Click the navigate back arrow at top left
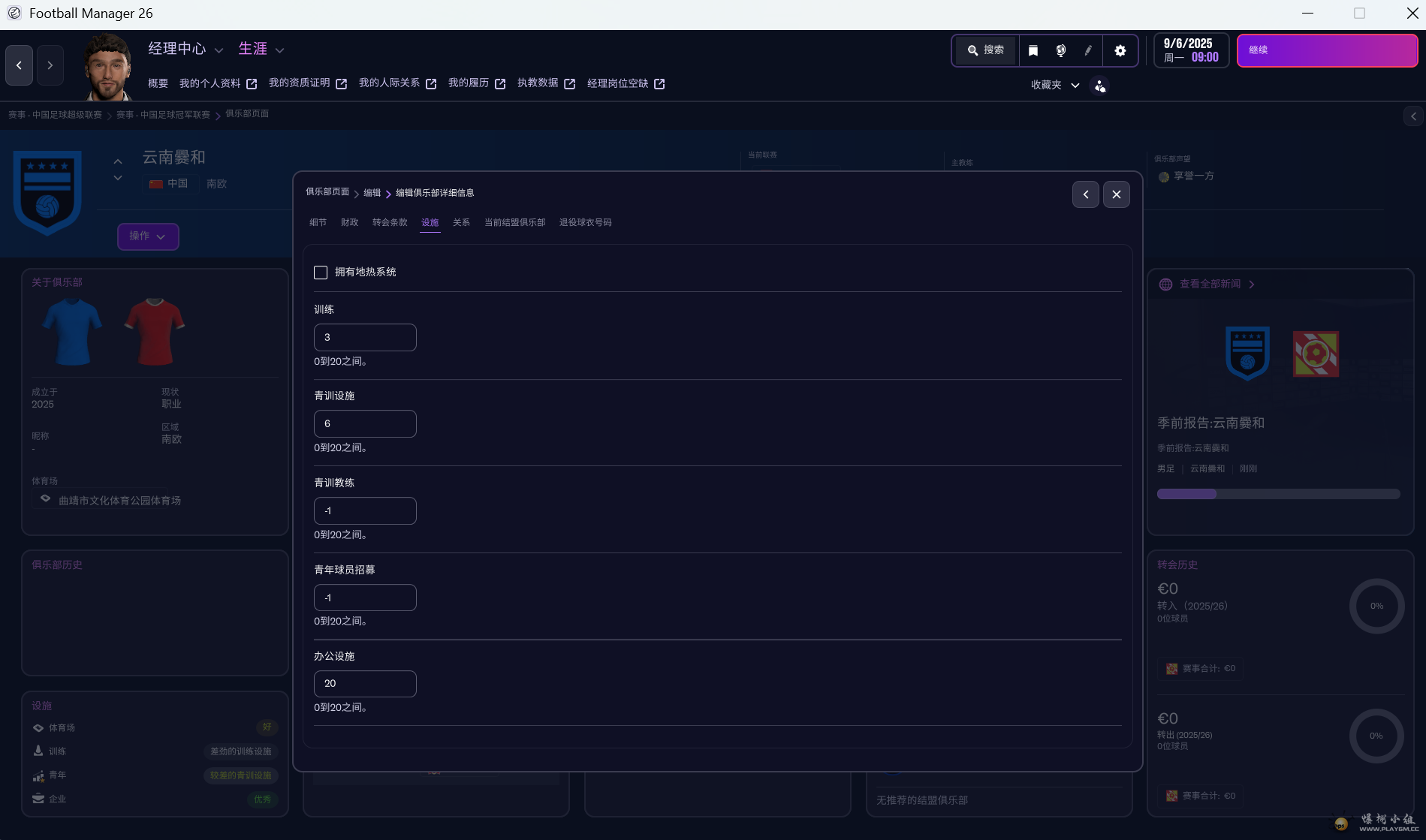 [x=20, y=65]
